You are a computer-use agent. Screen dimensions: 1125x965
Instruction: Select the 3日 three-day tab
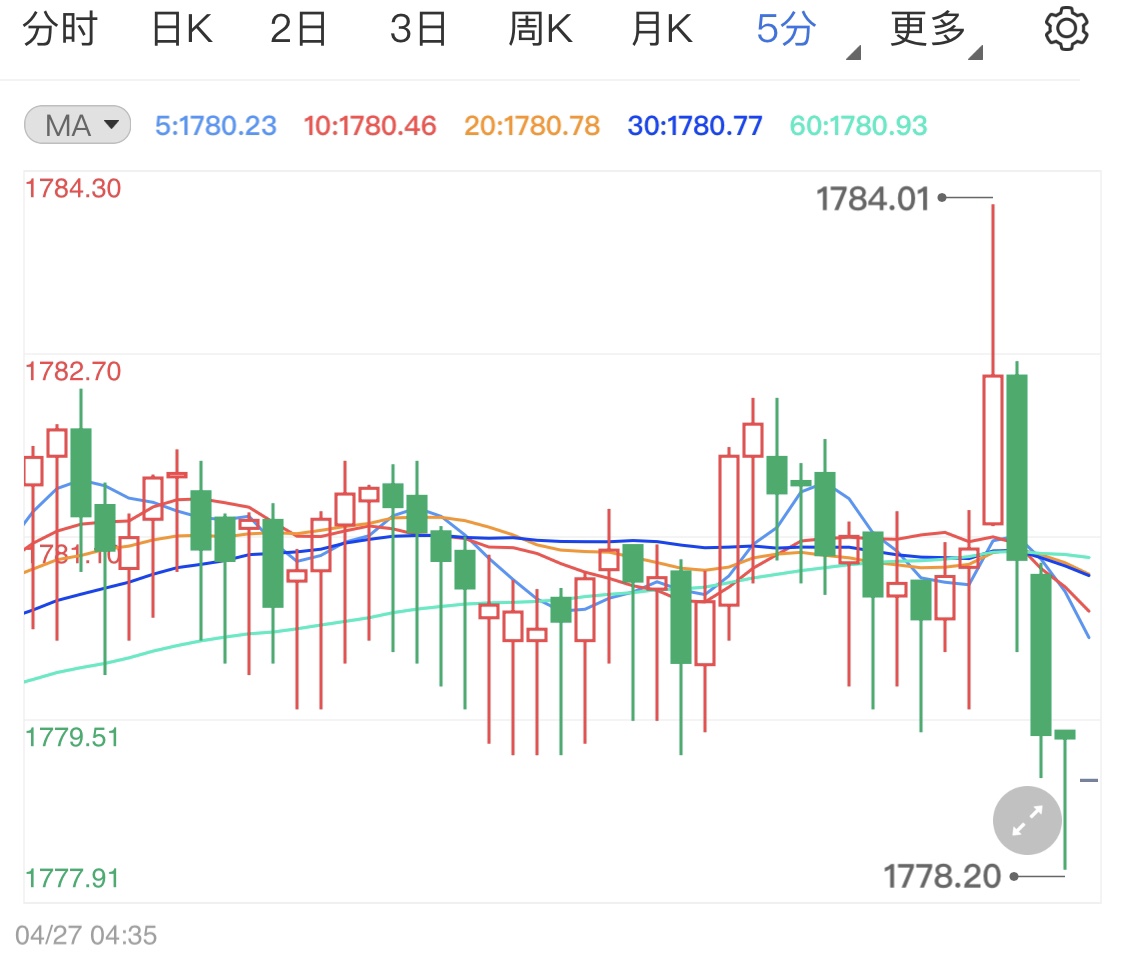[x=418, y=29]
